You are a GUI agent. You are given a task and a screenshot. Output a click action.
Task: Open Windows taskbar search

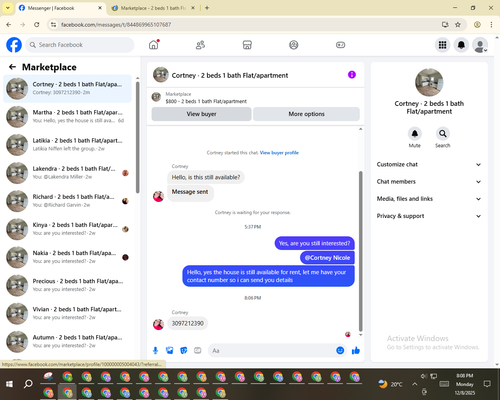click(28, 384)
